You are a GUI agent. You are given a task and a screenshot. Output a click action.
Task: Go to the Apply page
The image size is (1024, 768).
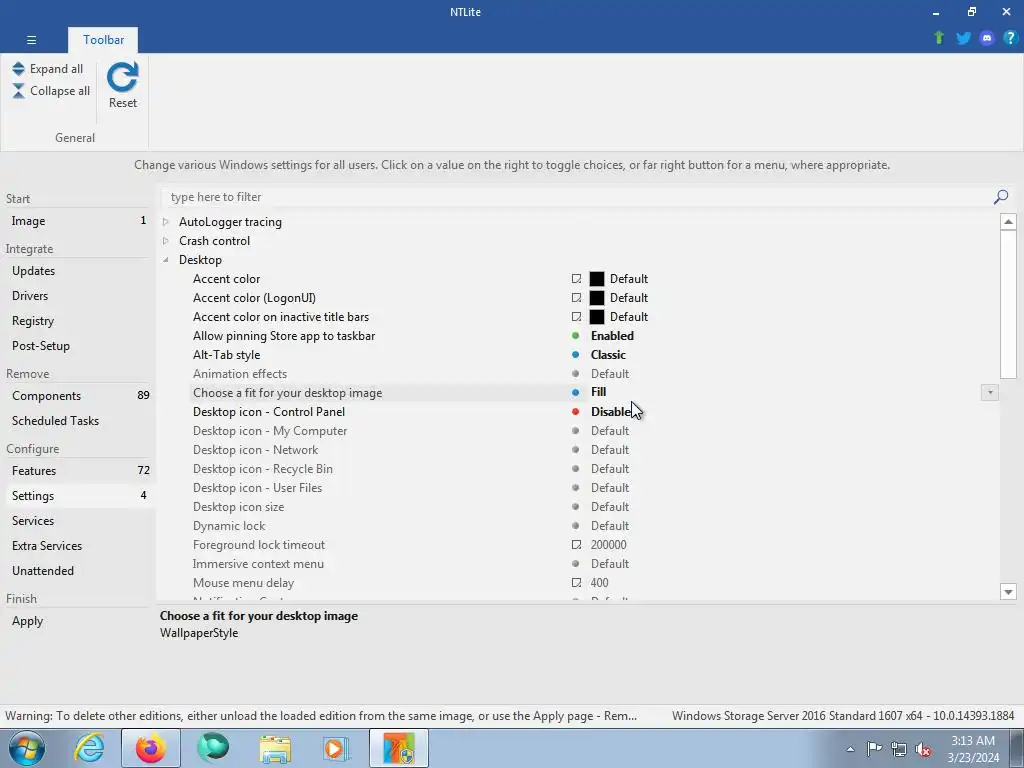[78, 621]
